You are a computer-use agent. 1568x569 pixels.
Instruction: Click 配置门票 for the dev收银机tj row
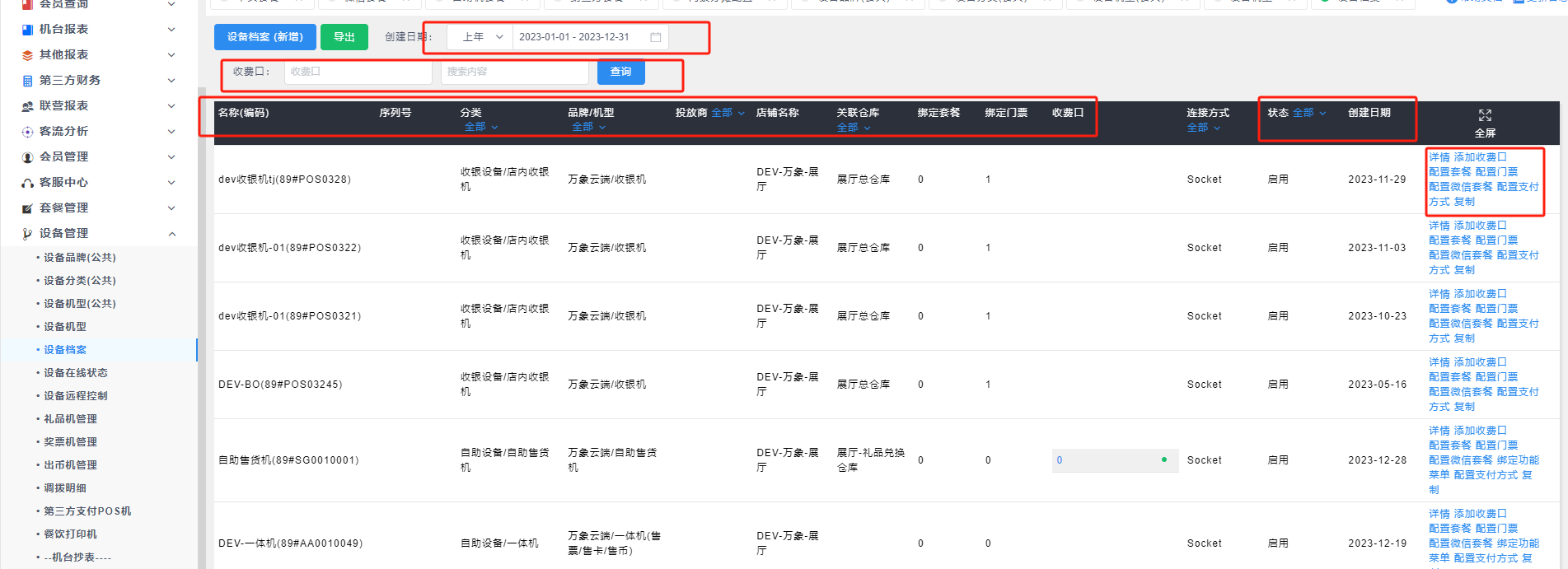(x=1496, y=172)
